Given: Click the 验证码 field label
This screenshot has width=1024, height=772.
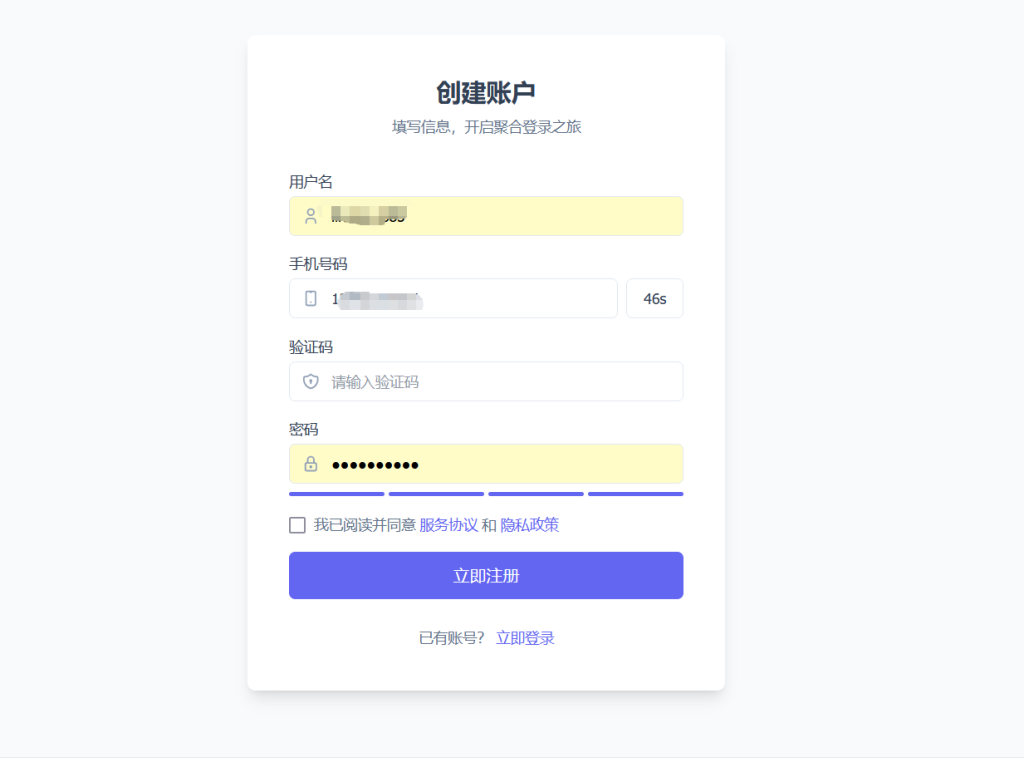Looking at the screenshot, I should point(311,347).
